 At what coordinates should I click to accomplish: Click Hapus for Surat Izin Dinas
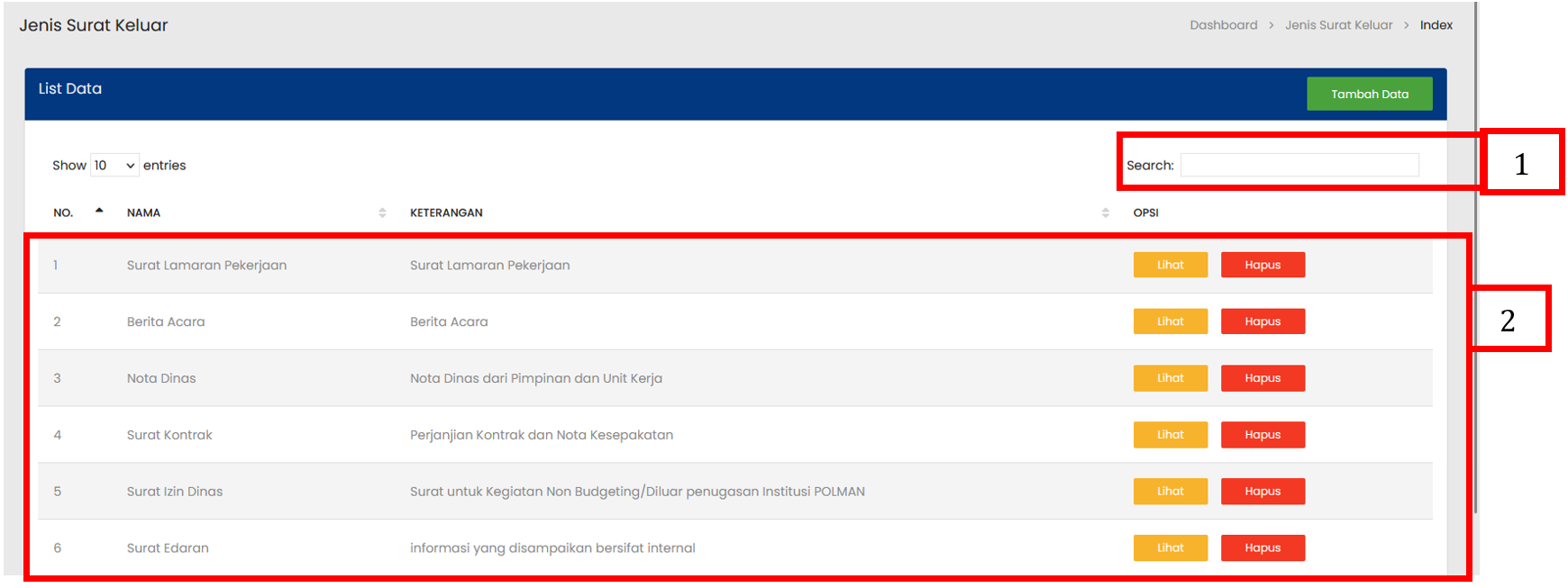[x=1262, y=492]
